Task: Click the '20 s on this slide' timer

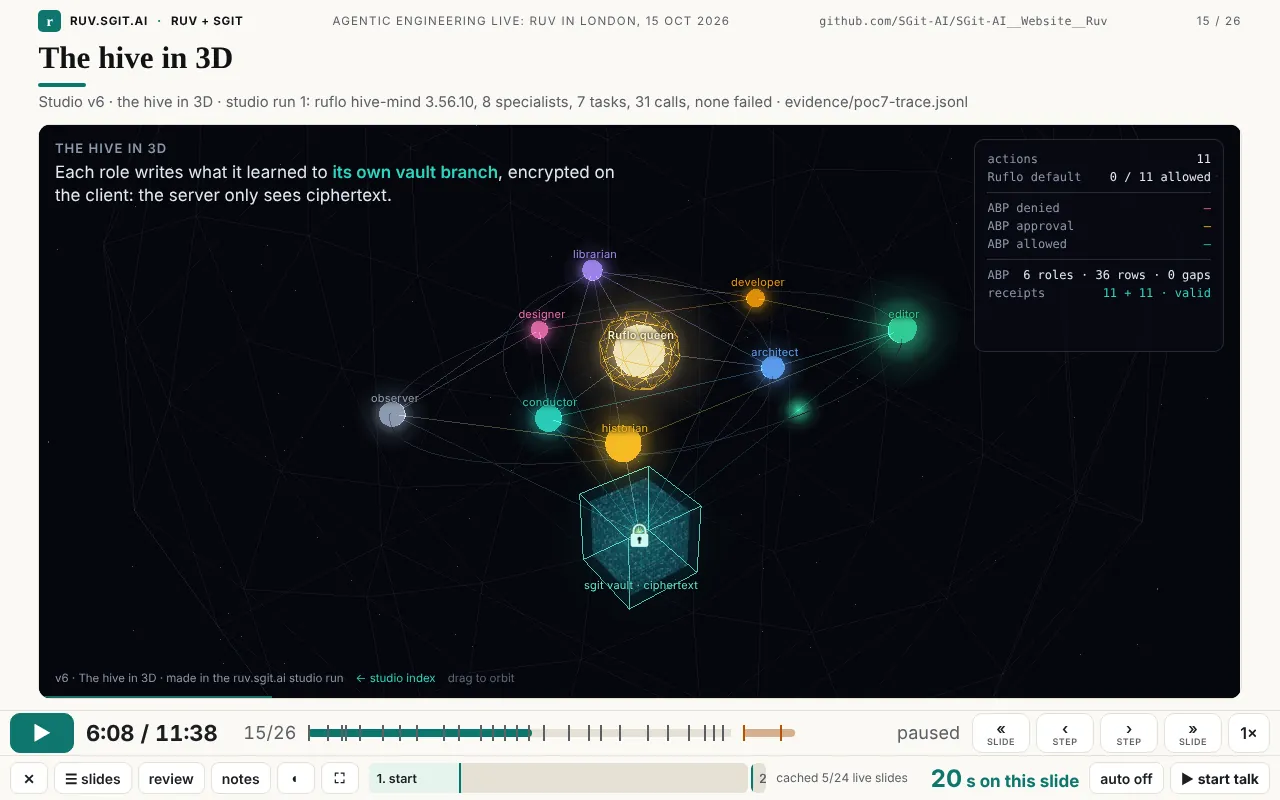Action: point(1005,779)
